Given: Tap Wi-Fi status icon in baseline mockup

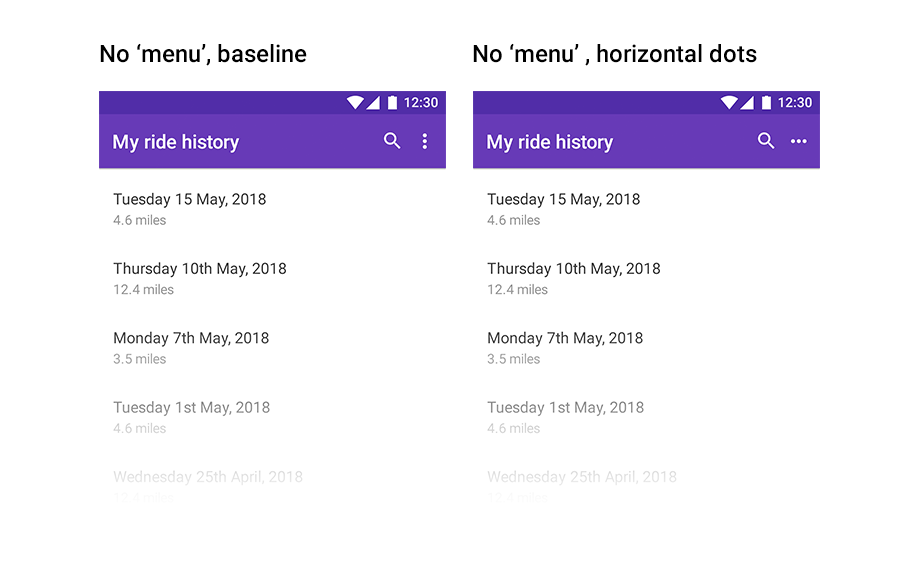Looking at the screenshot, I should pyautogui.click(x=355, y=103).
